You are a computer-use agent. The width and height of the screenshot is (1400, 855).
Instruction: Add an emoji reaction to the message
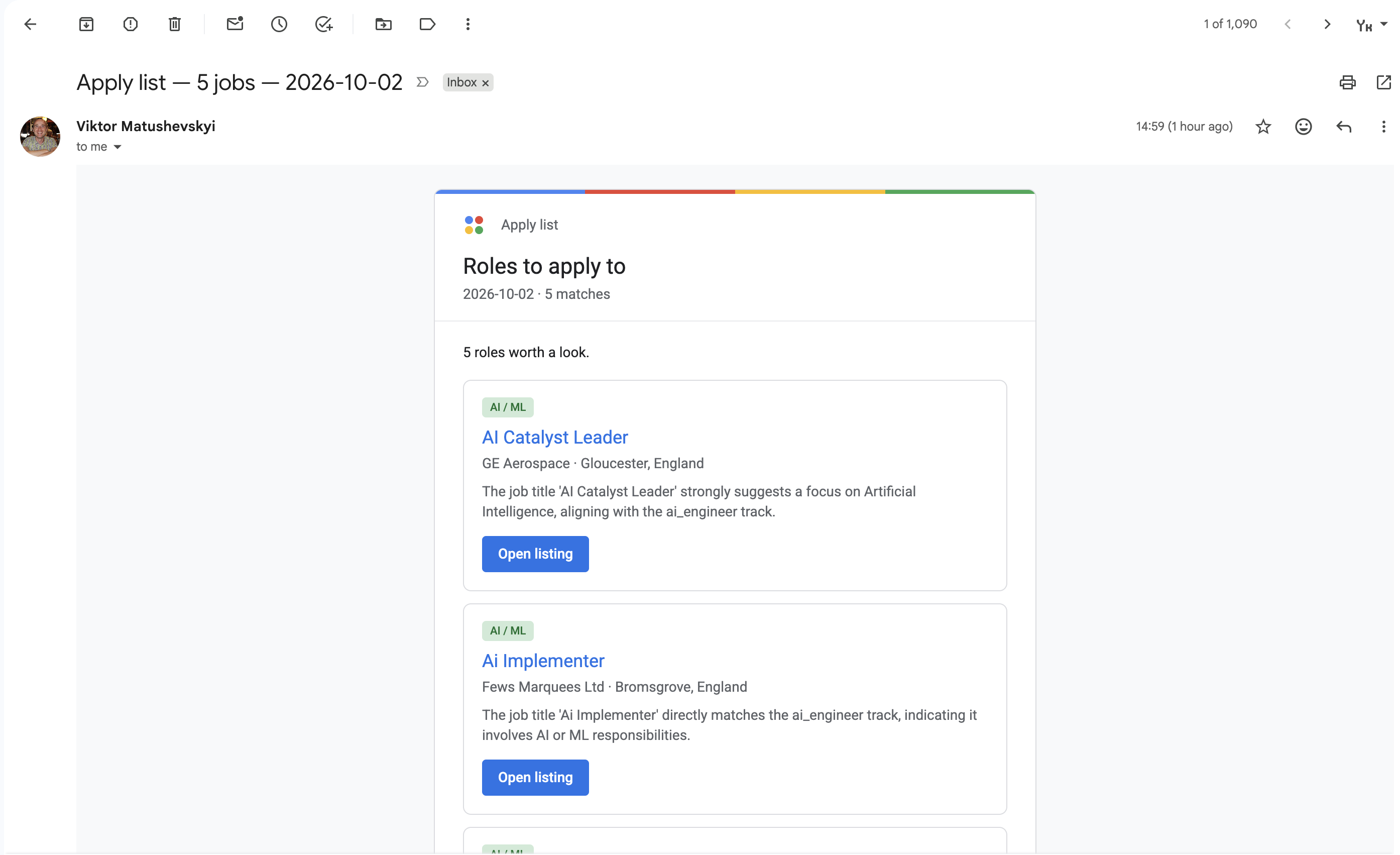point(1304,126)
